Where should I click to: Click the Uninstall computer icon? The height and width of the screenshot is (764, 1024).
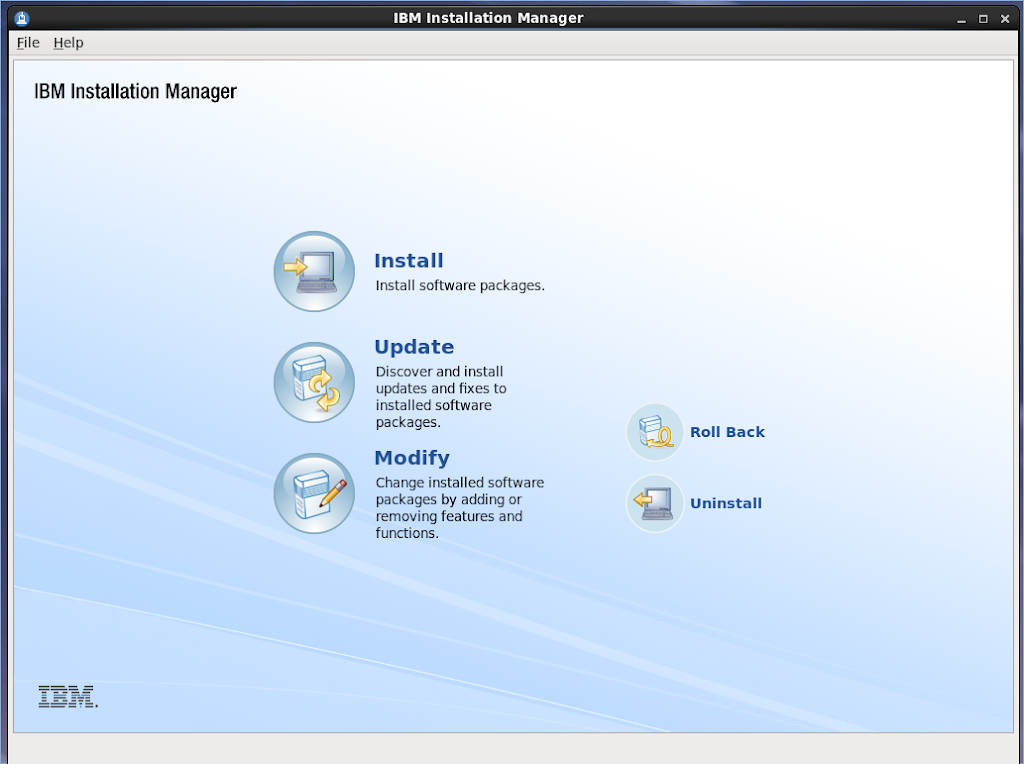[x=655, y=503]
